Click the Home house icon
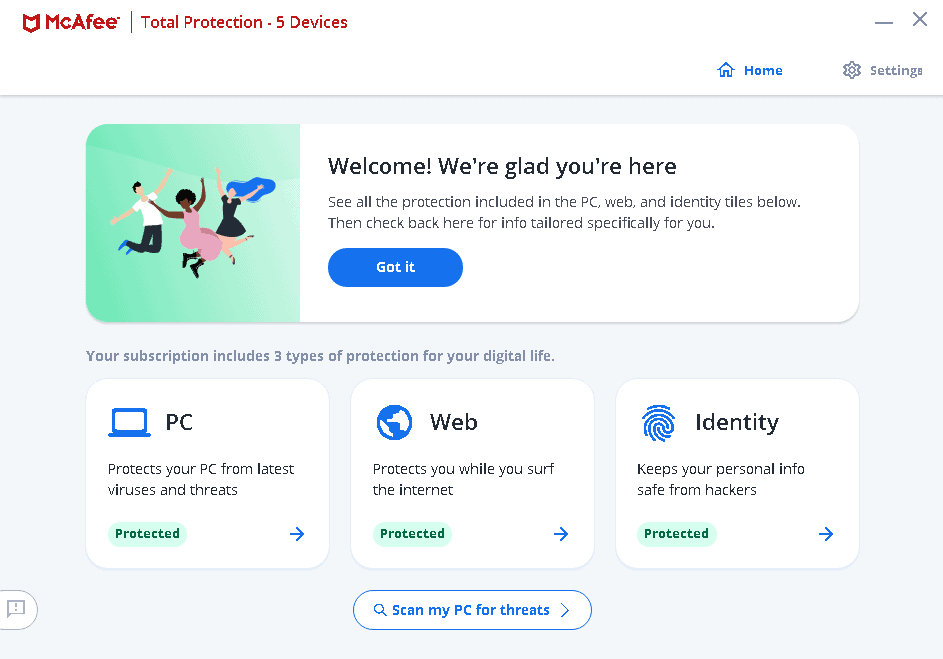Screen dimensions: 943x659 tap(726, 70)
